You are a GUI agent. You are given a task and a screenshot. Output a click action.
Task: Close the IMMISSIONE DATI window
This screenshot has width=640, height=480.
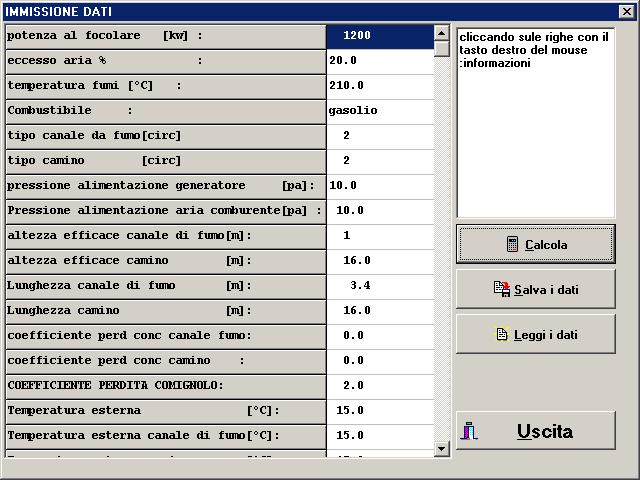click(x=627, y=11)
